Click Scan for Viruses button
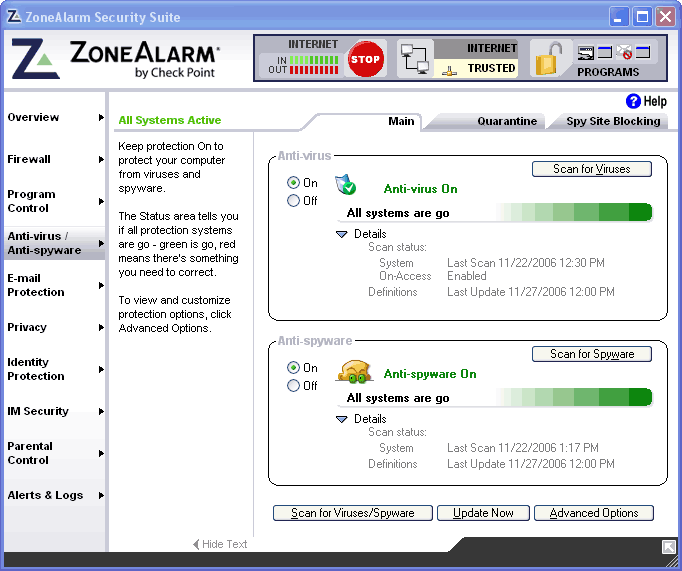Image resolution: width=682 pixels, height=571 pixels. [x=592, y=169]
